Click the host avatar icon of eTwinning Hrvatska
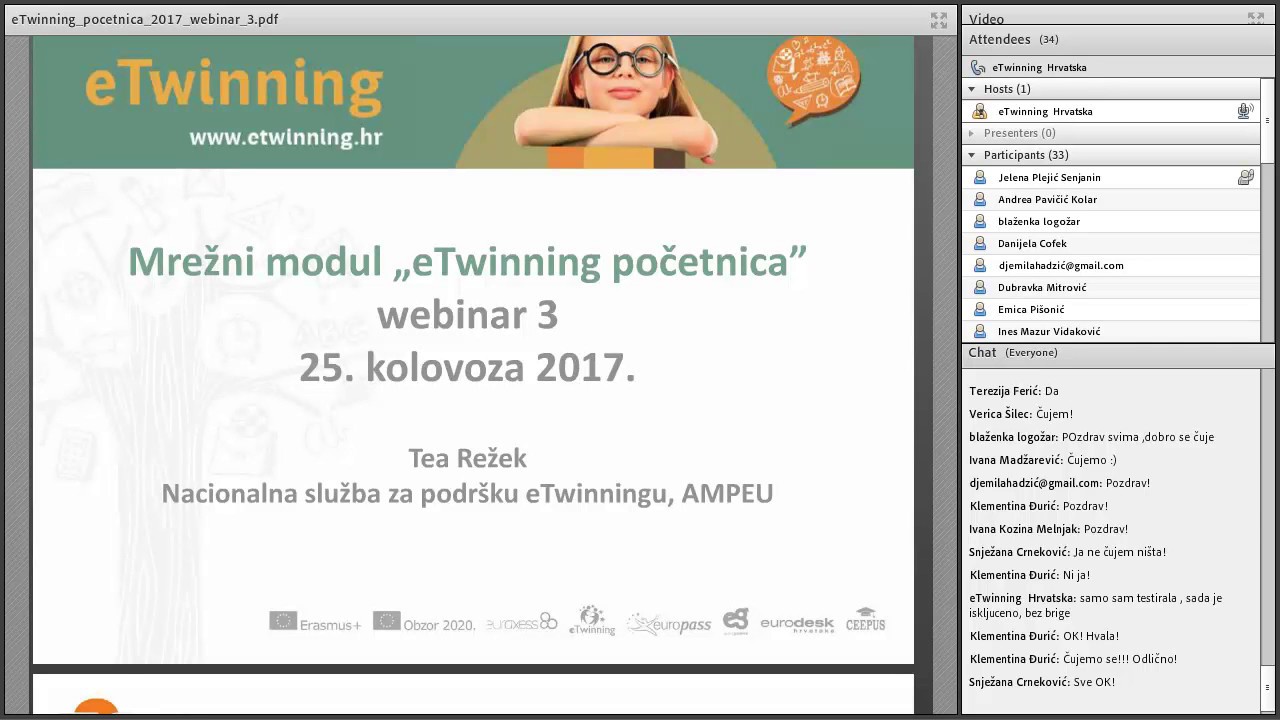Screen dimensions: 1280x720 979,111
